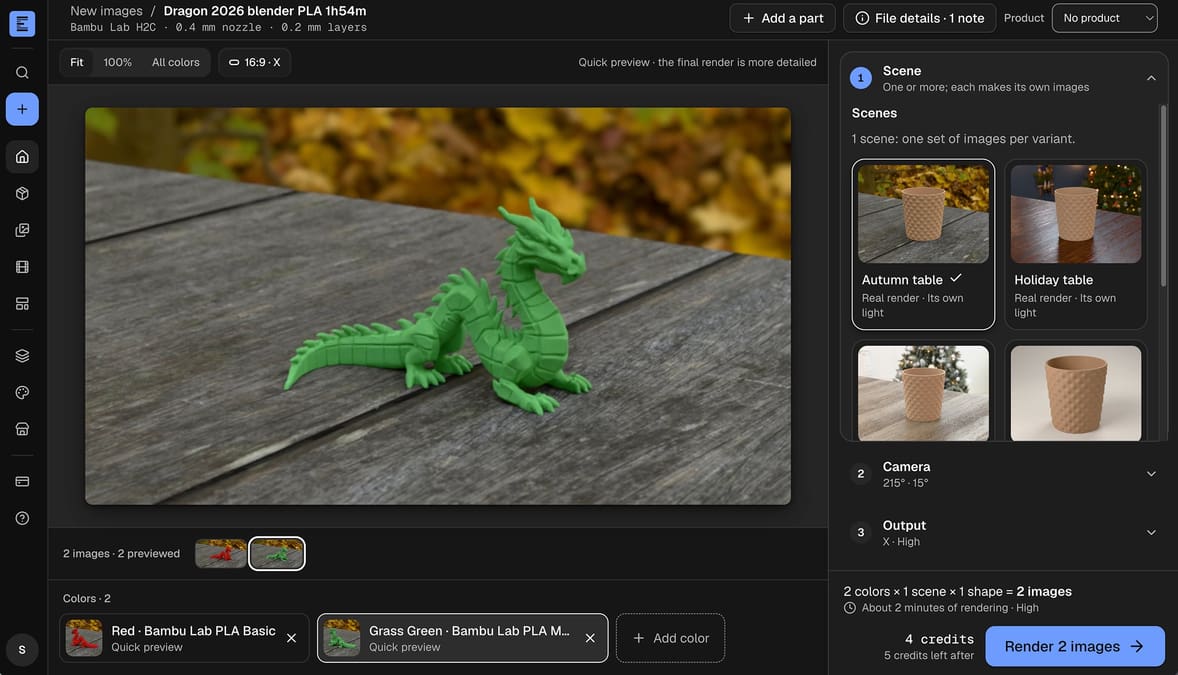Image resolution: width=1178 pixels, height=675 pixels.
Task: Click Render 2 images
Action: (x=1074, y=646)
